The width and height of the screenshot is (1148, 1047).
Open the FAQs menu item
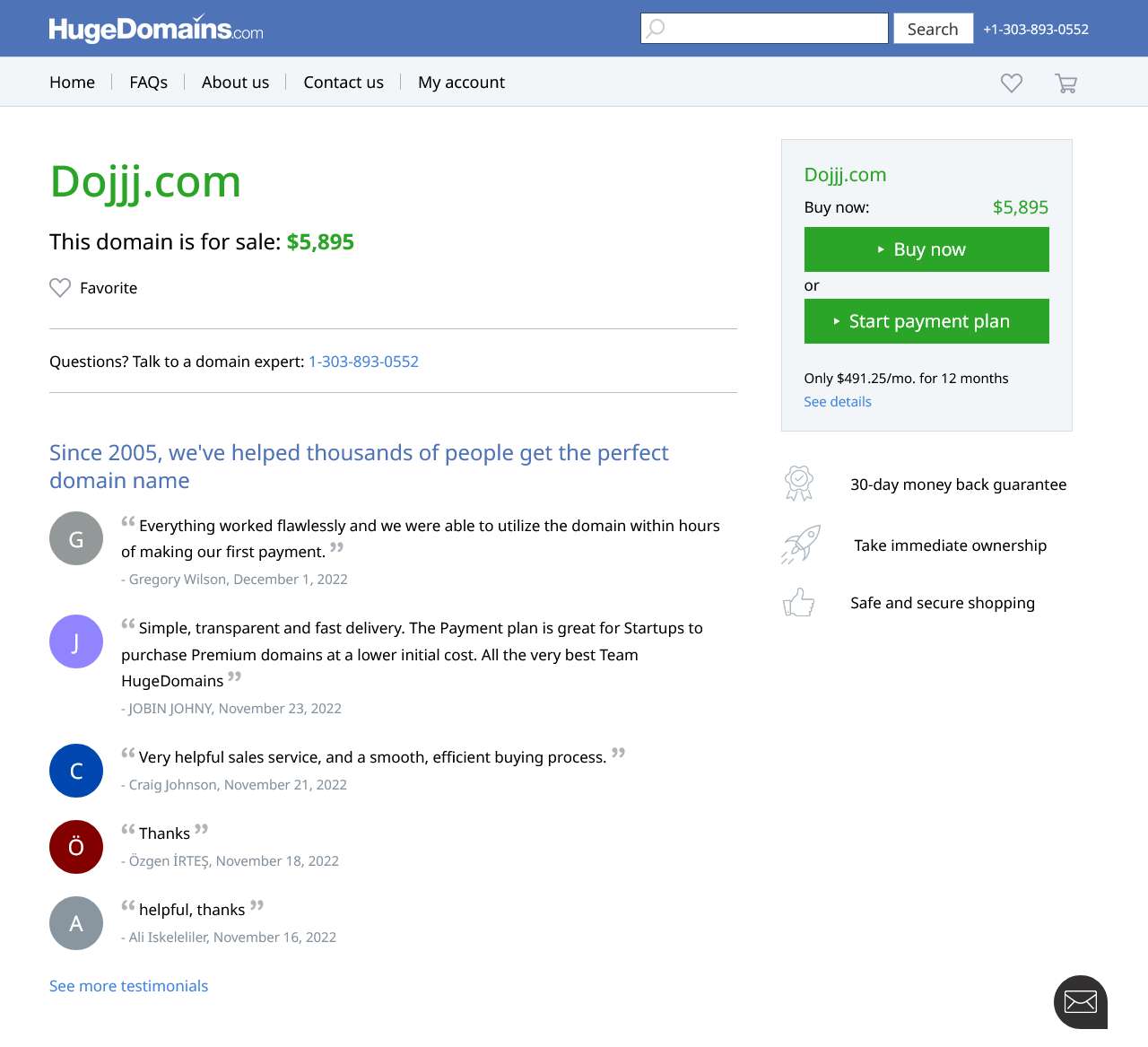[x=149, y=83]
